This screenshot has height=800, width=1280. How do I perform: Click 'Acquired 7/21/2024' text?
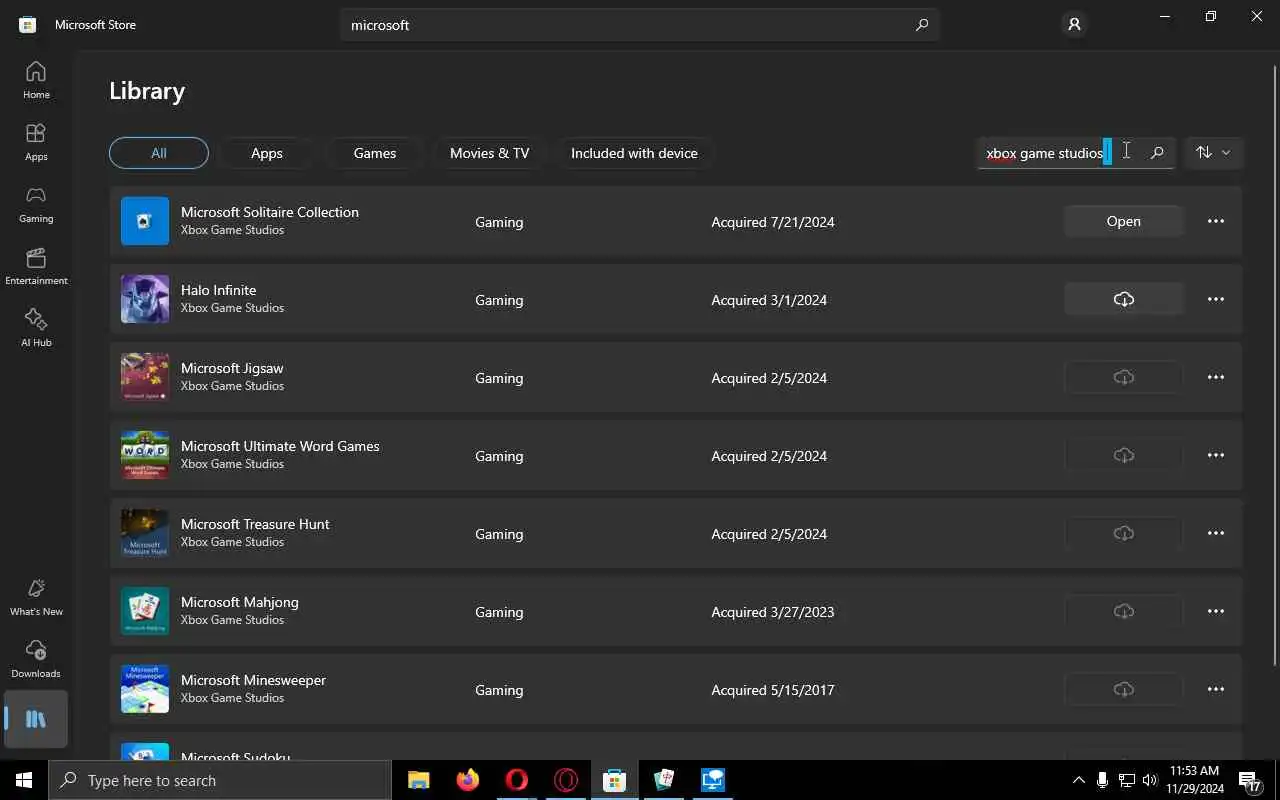click(x=773, y=222)
